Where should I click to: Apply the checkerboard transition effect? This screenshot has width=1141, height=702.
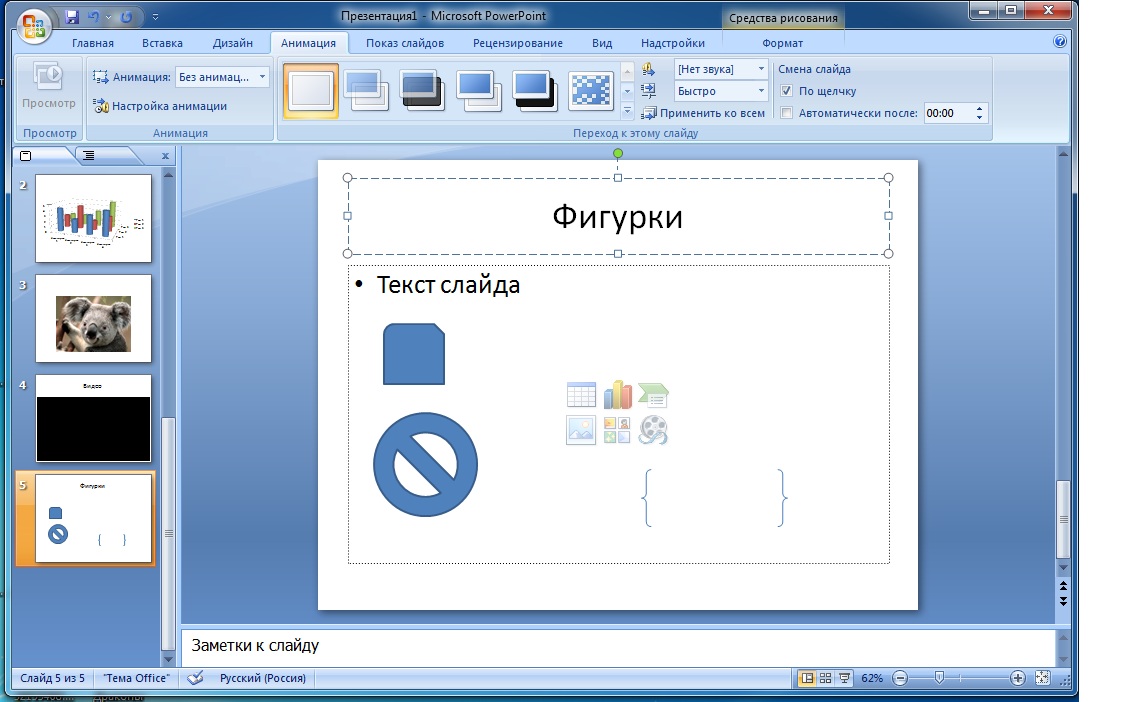point(592,90)
